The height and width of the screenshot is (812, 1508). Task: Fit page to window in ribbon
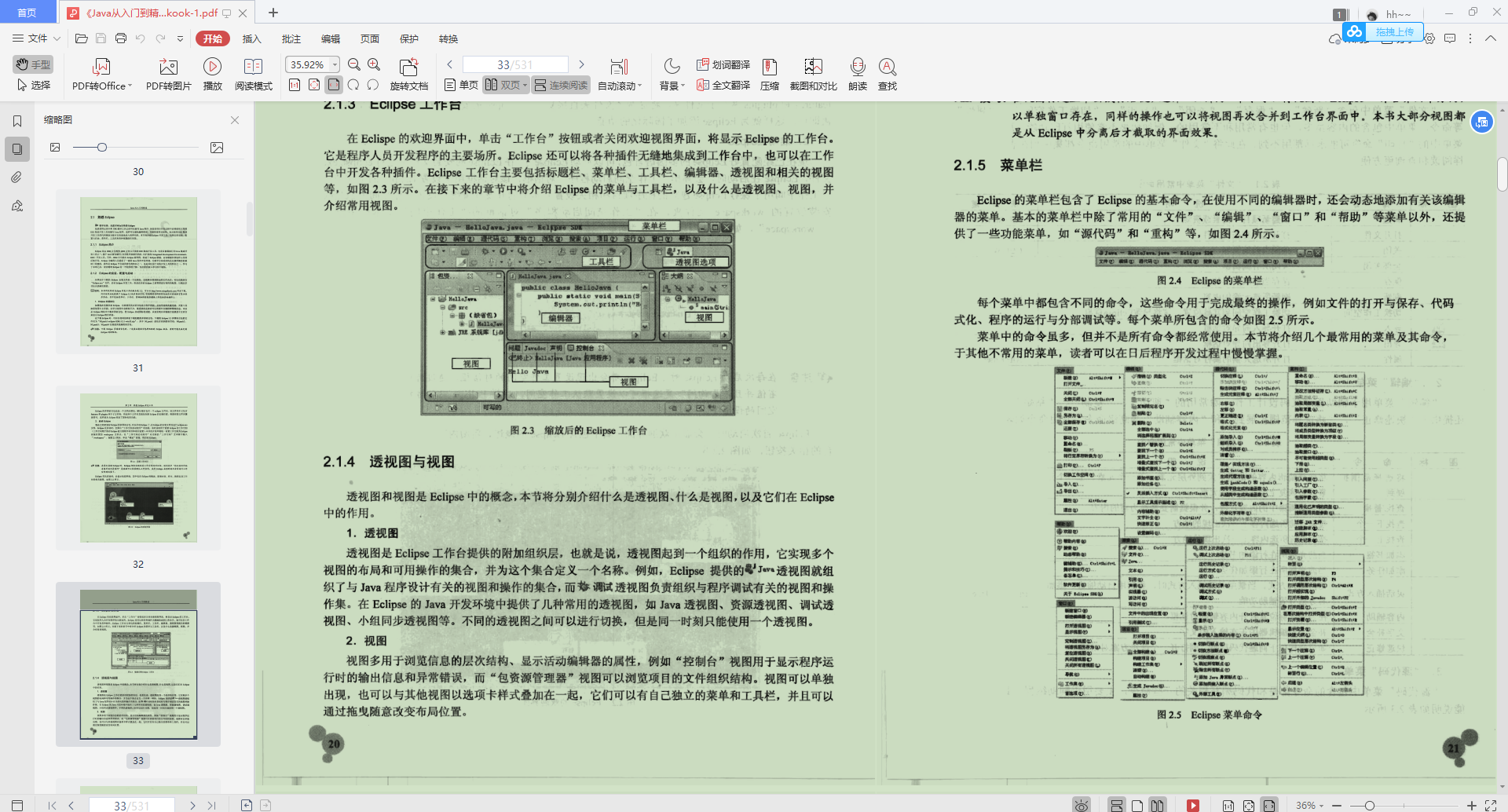tap(314, 85)
